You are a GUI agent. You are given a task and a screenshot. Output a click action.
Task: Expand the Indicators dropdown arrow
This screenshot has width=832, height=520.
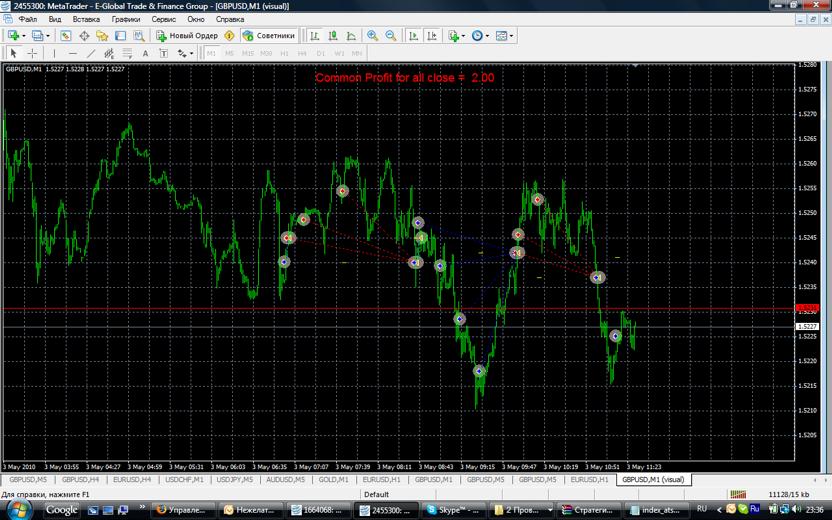point(463,36)
